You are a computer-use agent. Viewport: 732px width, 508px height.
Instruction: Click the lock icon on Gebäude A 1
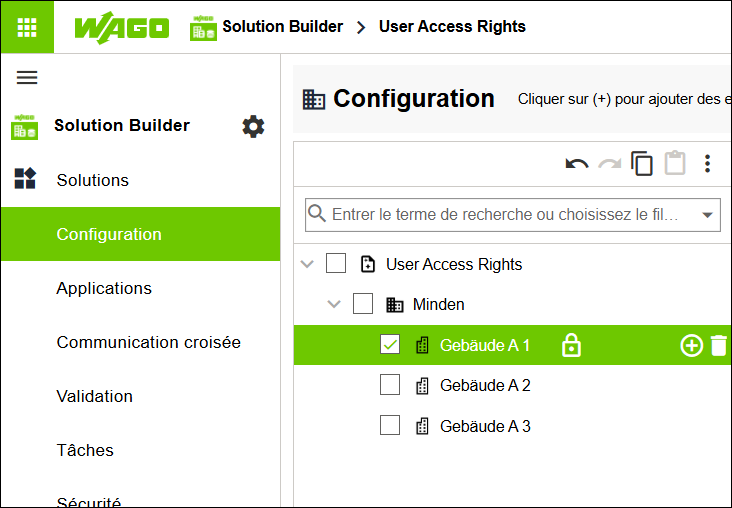[x=571, y=346]
